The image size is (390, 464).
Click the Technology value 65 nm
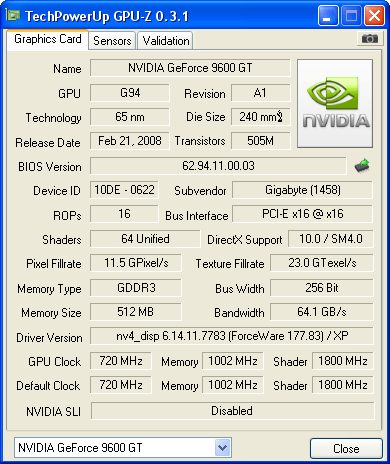tap(130, 117)
